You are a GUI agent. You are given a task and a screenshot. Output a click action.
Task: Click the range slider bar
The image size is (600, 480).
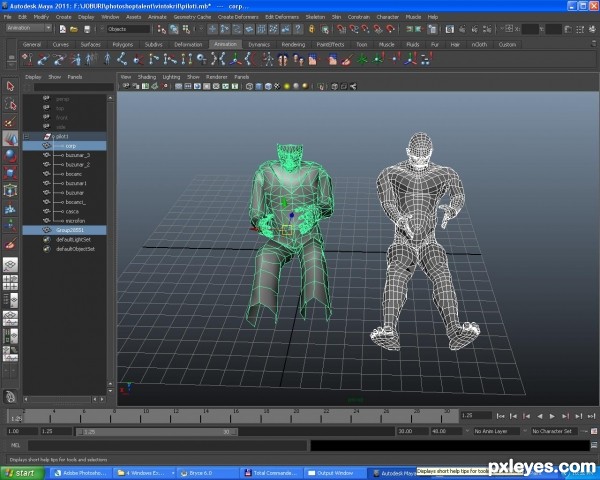tap(157, 432)
